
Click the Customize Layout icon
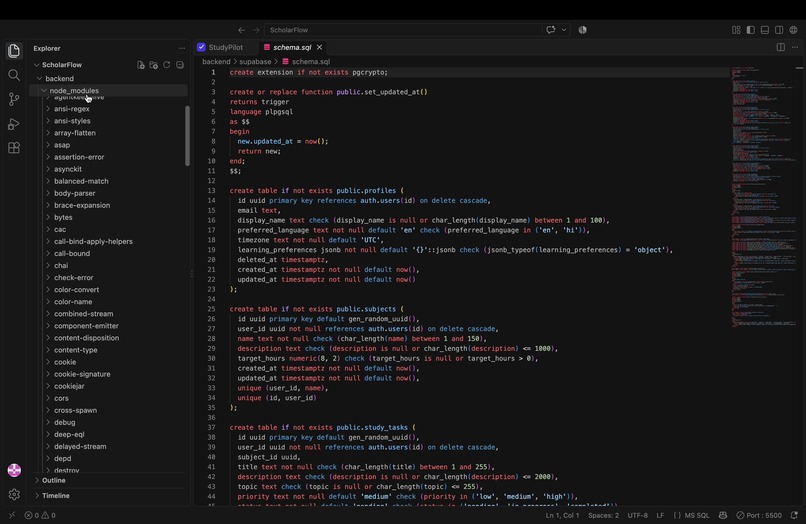pyautogui.click(x=736, y=30)
